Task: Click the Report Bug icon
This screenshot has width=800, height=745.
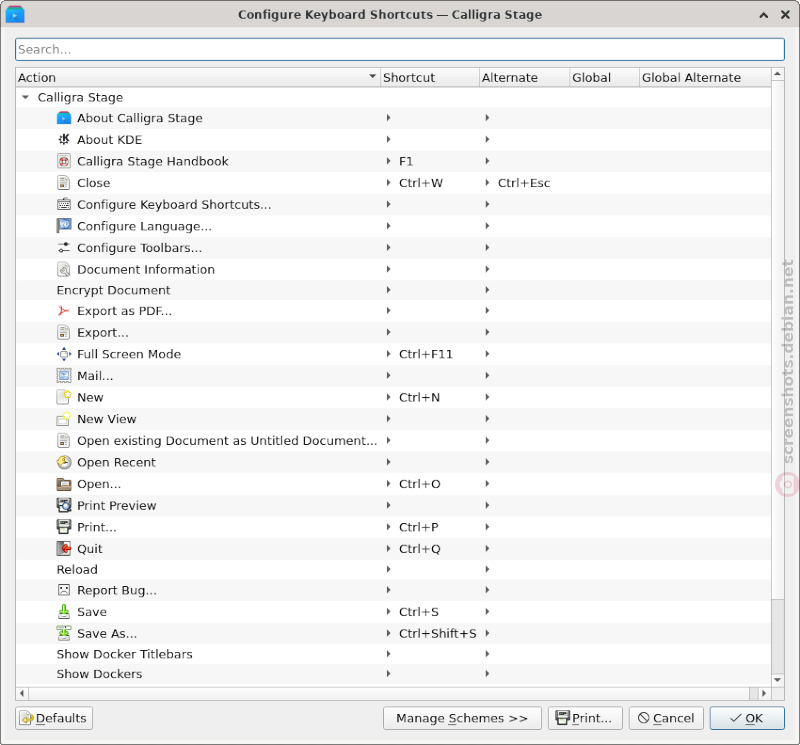Action: click(x=64, y=590)
